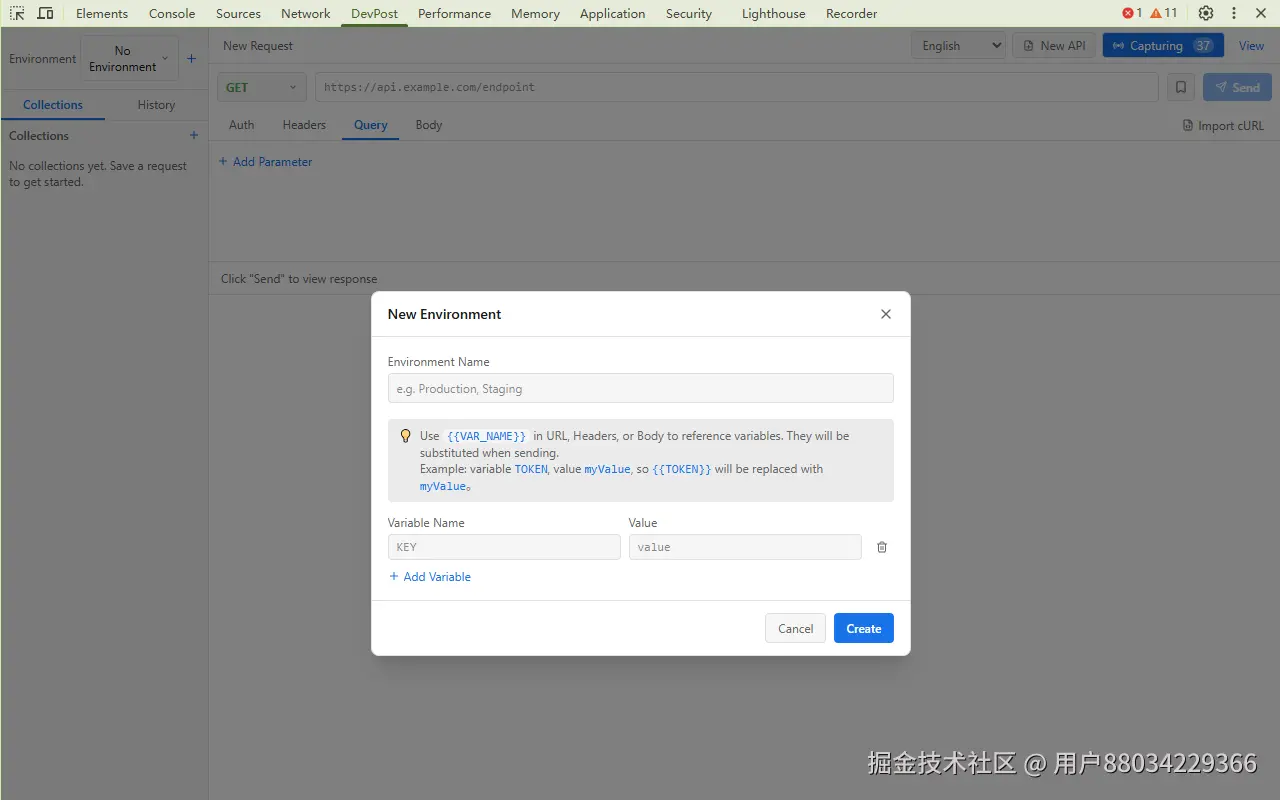Open the Performance tab
This screenshot has width=1280, height=800.
454,13
